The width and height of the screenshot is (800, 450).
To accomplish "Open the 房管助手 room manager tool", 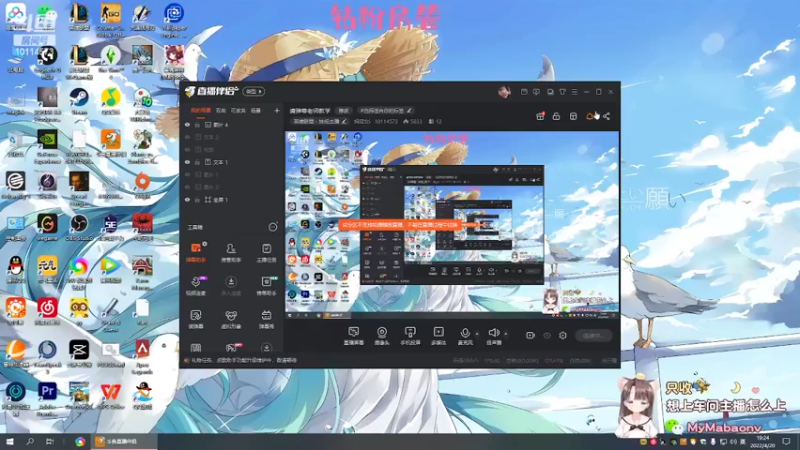I will coord(231,253).
